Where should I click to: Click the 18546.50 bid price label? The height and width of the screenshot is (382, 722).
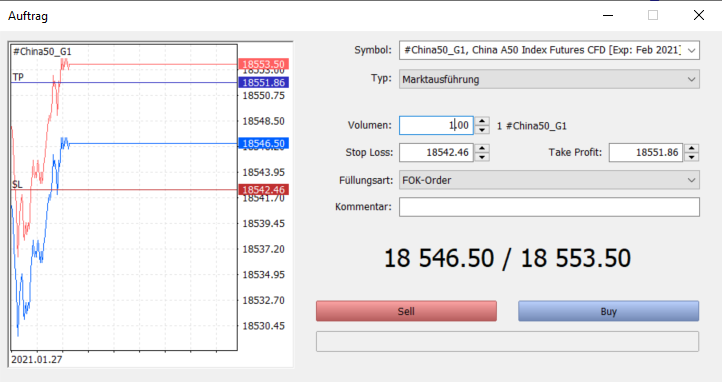[263, 144]
